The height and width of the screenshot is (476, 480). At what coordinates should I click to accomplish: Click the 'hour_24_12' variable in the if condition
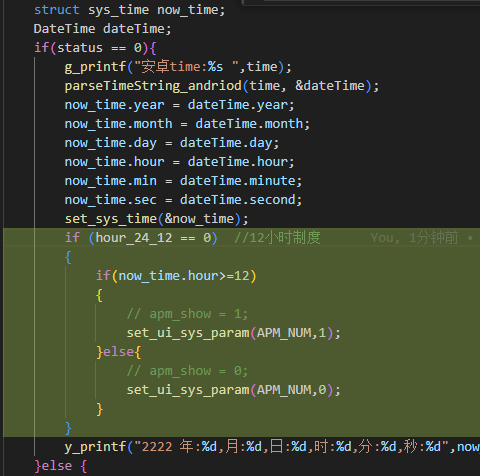(134, 238)
